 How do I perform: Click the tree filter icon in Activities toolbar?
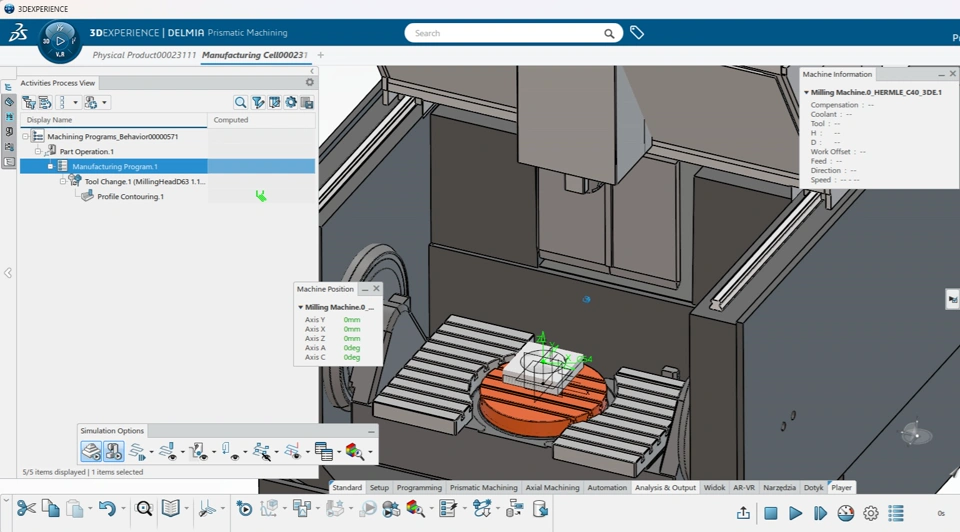[x=29, y=103]
